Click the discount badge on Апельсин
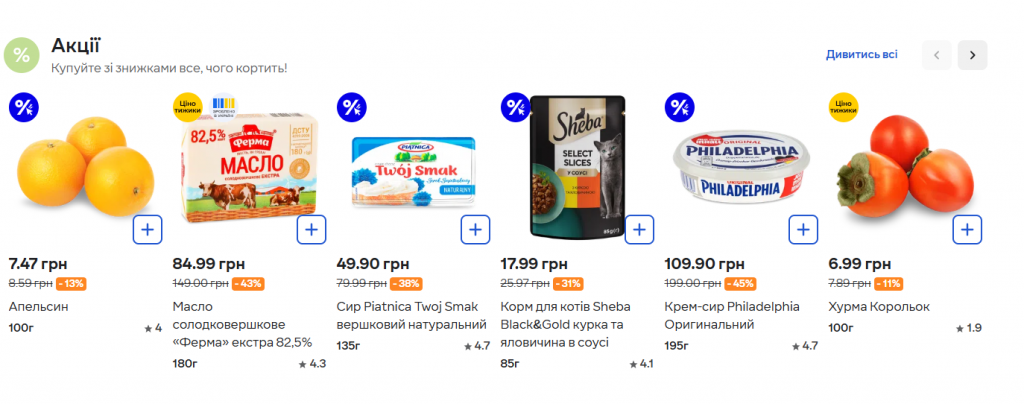The height and width of the screenshot is (404, 1024). click(23, 107)
